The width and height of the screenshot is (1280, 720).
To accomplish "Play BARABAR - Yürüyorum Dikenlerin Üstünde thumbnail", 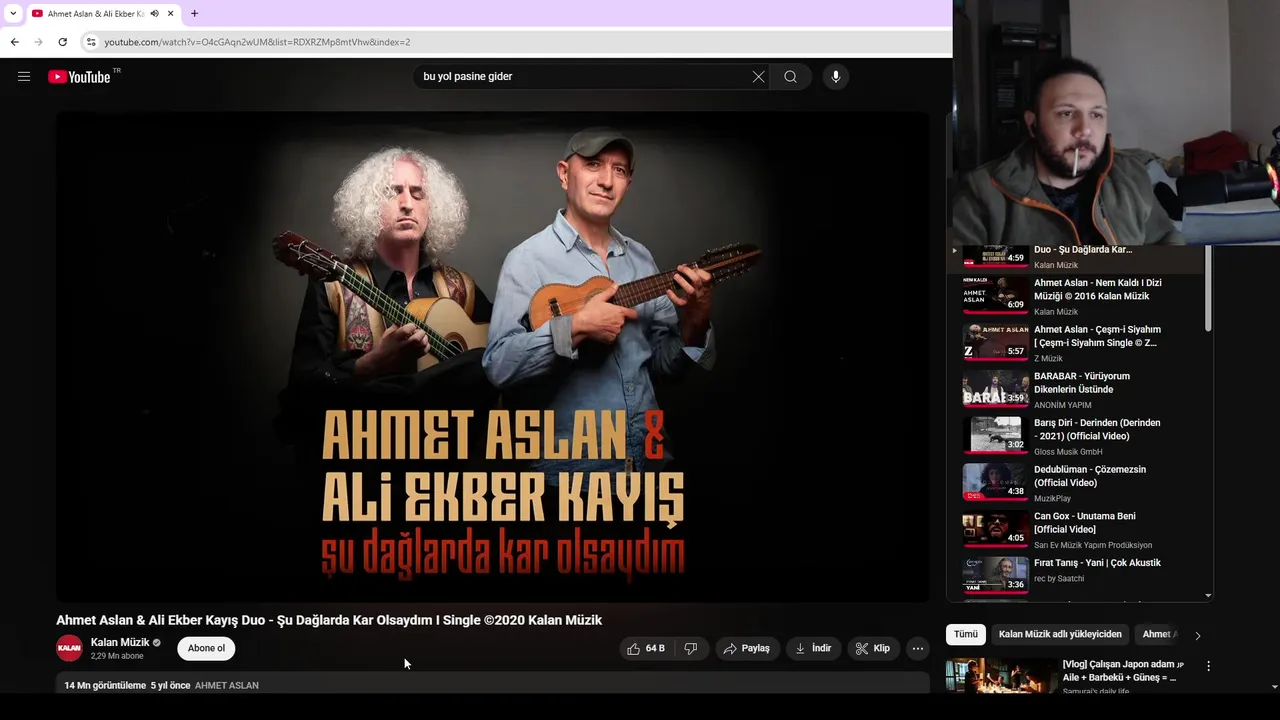I will 995,389.
